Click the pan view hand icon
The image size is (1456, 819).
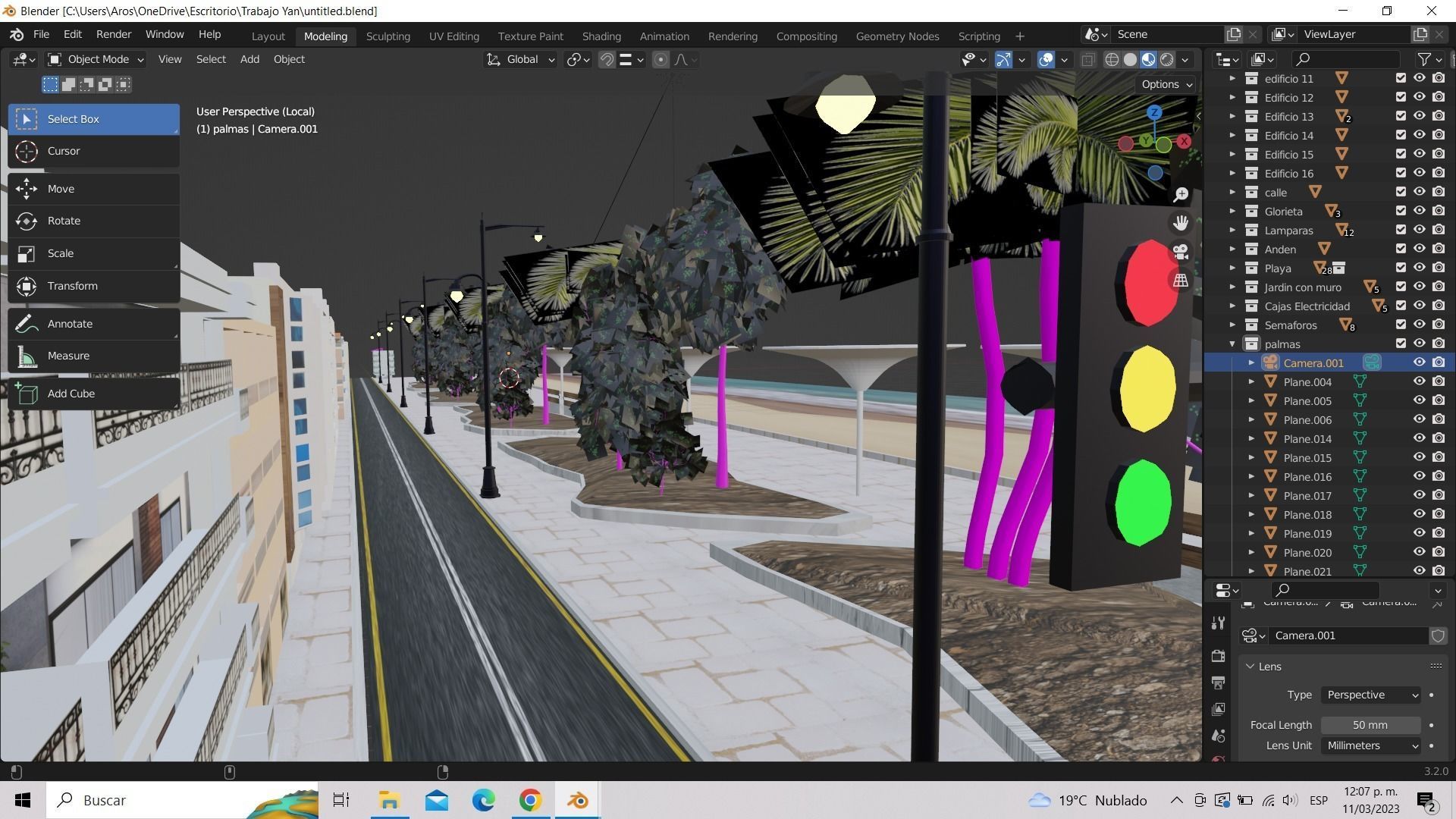point(1181,223)
